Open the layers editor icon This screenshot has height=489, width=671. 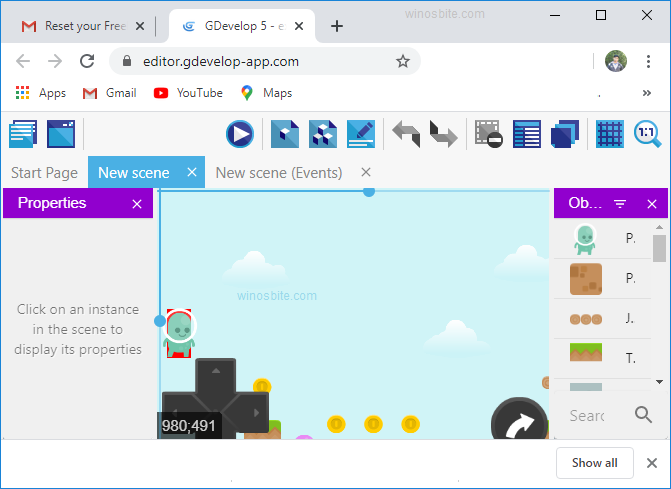565,134
